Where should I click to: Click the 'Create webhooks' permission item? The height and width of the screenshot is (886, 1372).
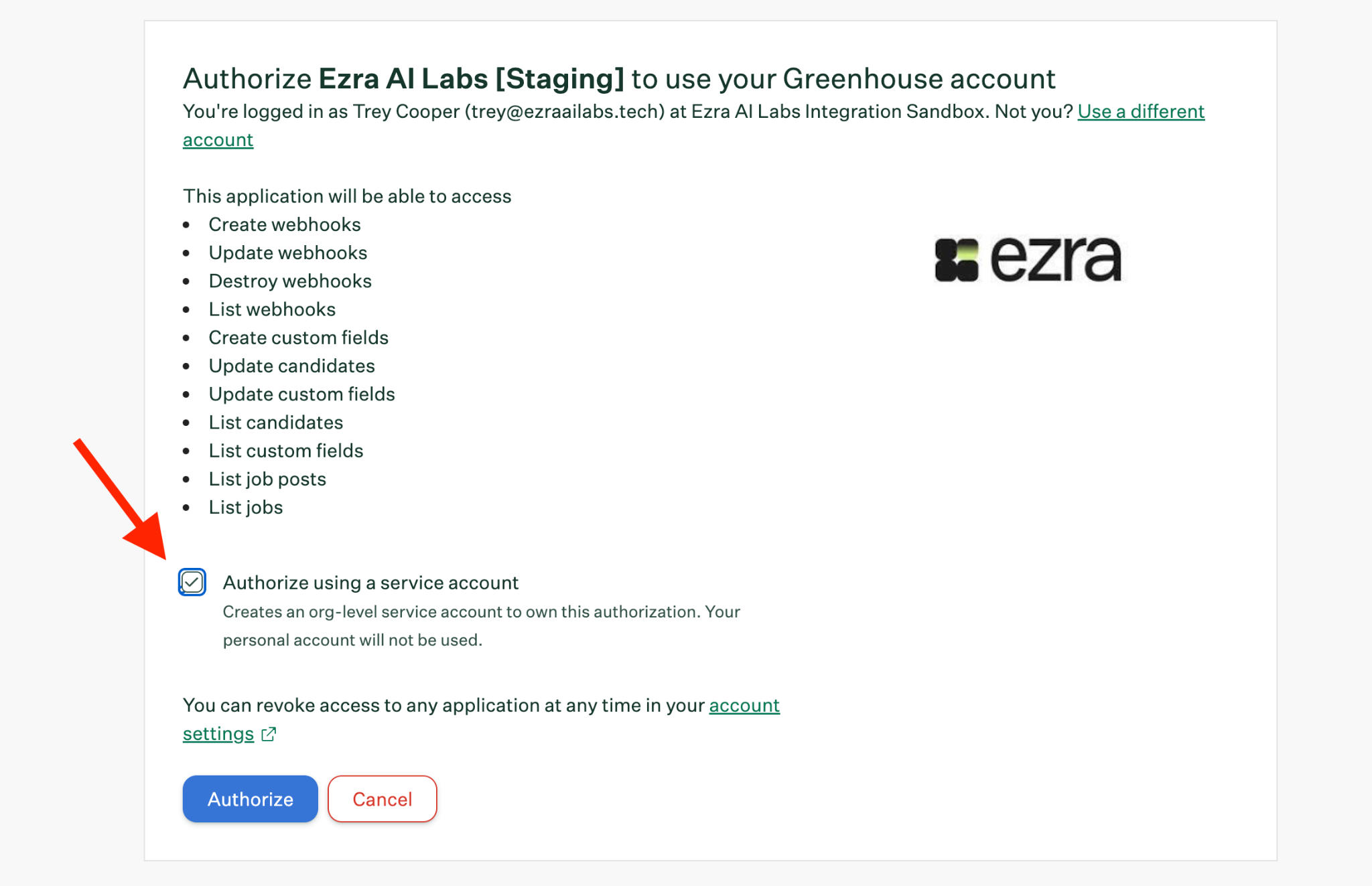285,224
